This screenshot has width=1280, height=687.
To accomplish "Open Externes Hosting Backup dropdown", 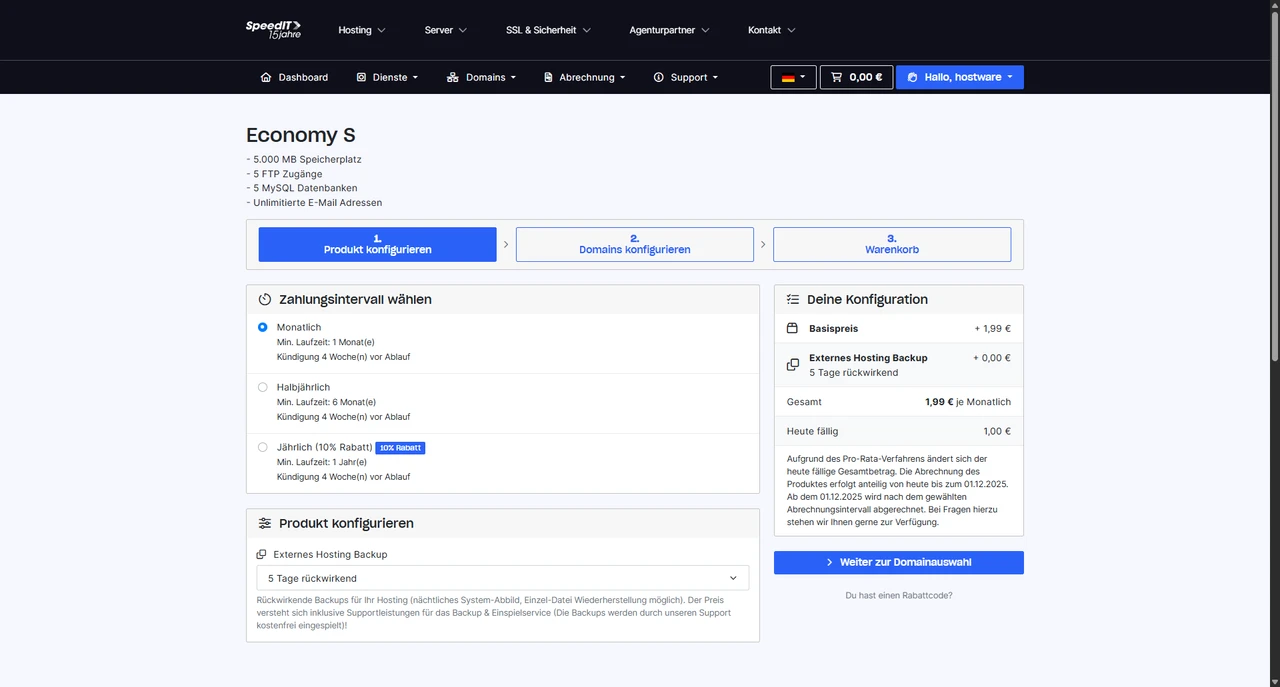I will pos(502,578).
